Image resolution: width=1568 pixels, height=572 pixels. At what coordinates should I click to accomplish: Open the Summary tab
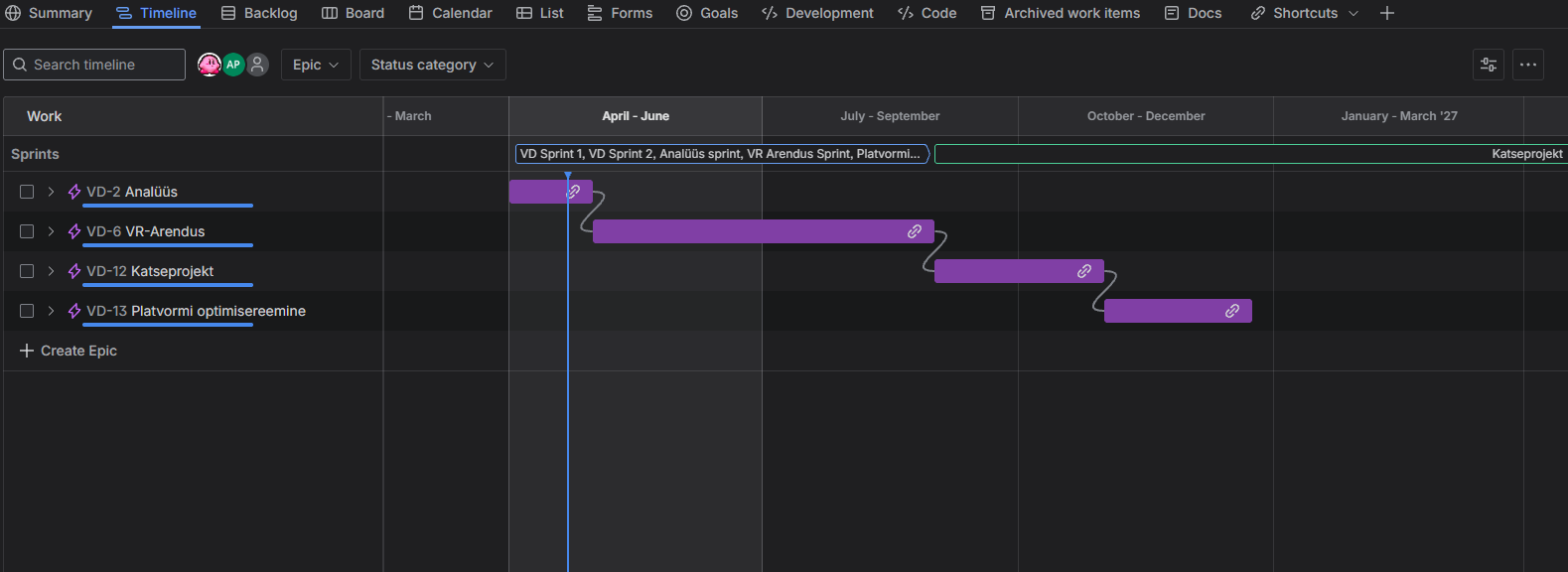click(x=49, y=13)
